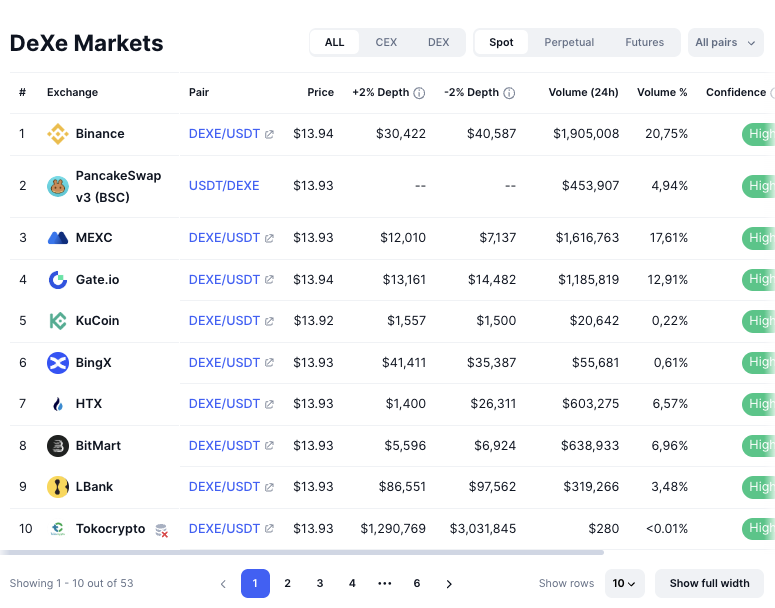The height and width of the screenshot is (608, 775).
Task: Open the -2% Depth info tooltip icon
Action: coord(509,93)
